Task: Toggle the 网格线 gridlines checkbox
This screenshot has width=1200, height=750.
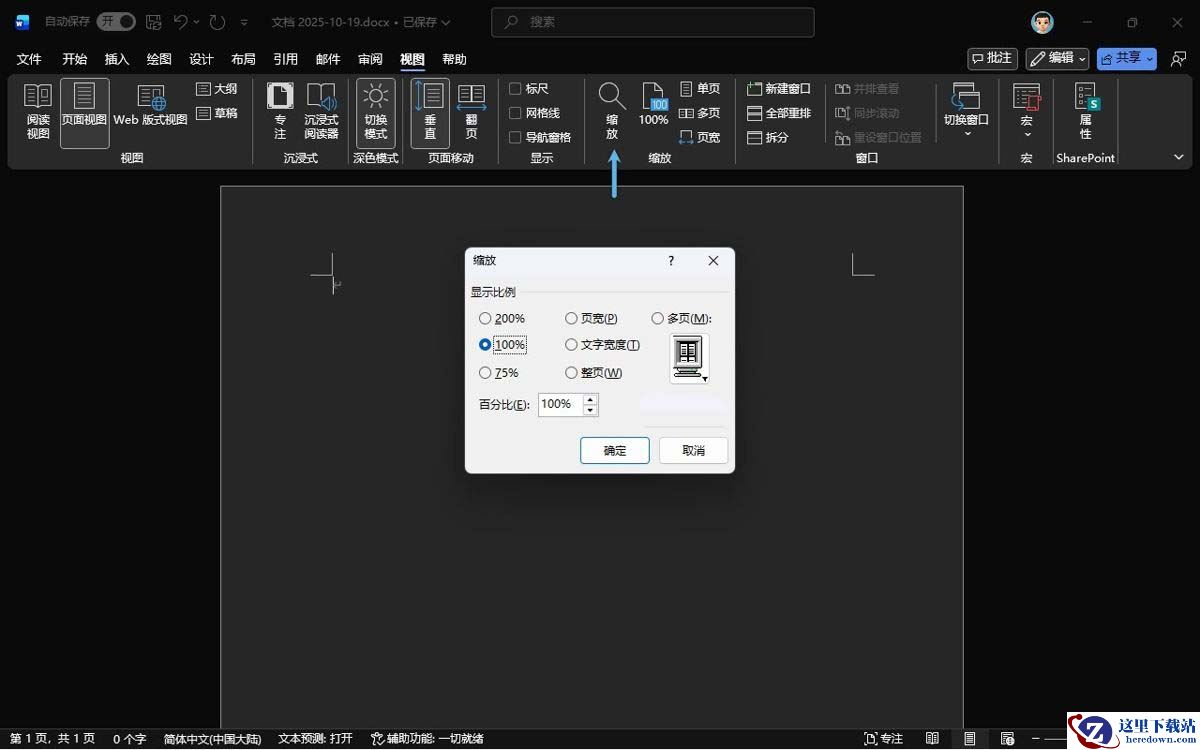Action: coord(516,113)
